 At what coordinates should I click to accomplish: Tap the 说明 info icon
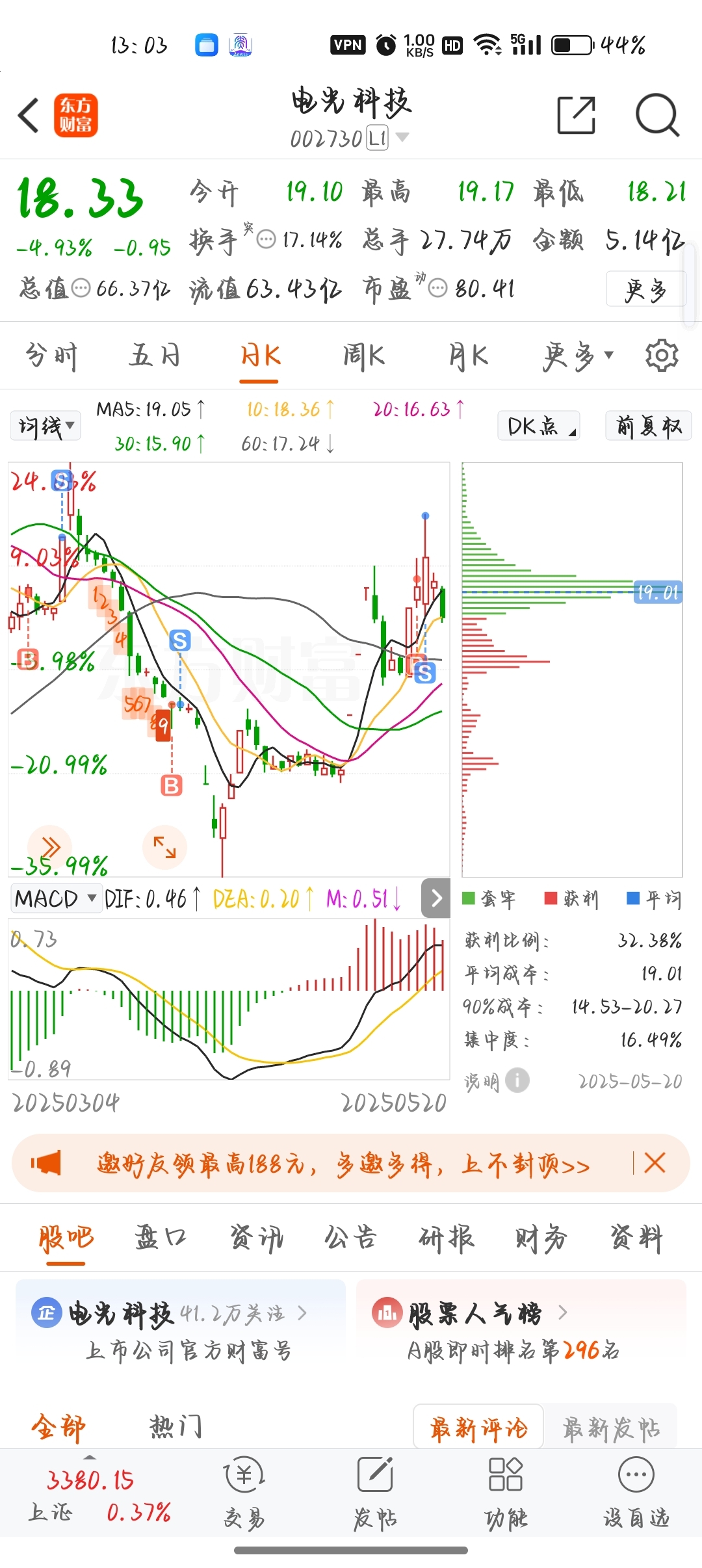pyautogui.click(x=517, y=1080)
